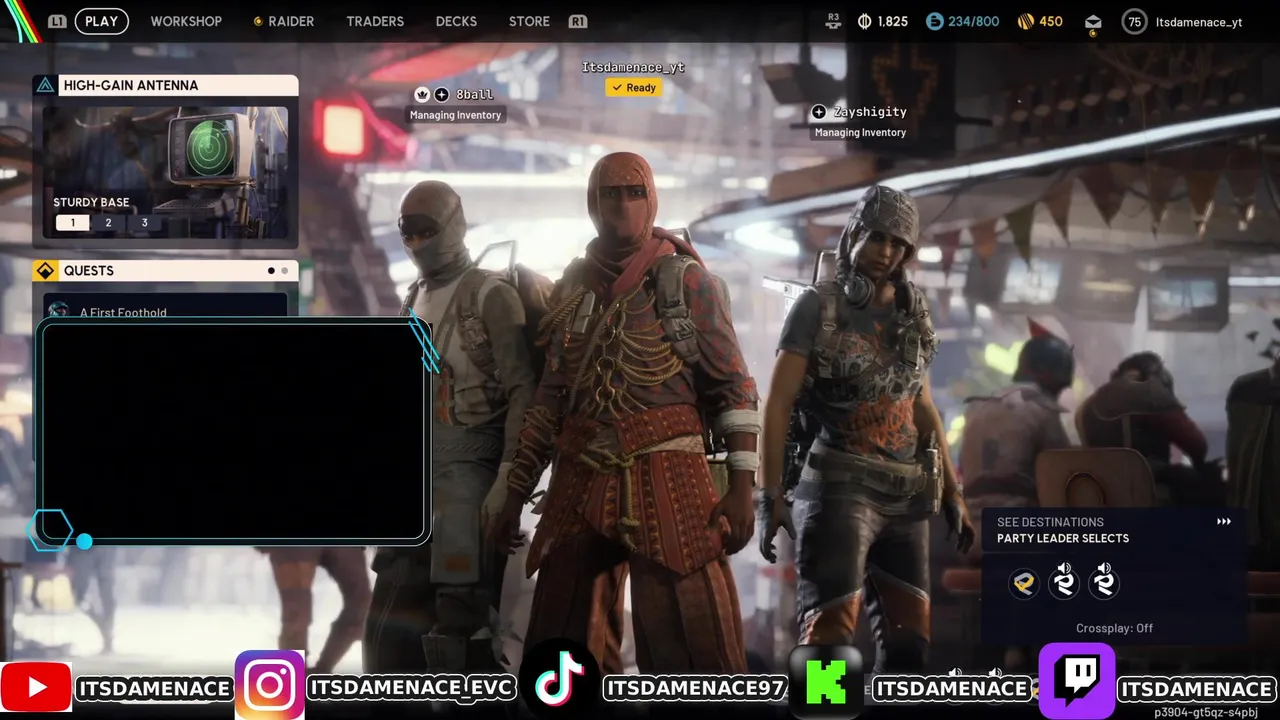Click the crown leader icon beside 8ball
The width and height of the screenshot is (1280, 720).
(422, 94)
